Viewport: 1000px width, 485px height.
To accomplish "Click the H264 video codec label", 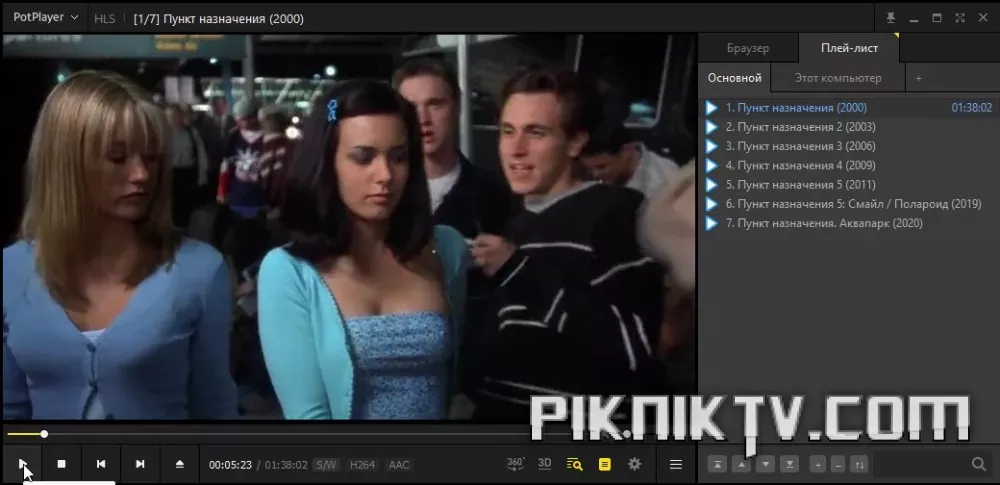I will point(362,465).
